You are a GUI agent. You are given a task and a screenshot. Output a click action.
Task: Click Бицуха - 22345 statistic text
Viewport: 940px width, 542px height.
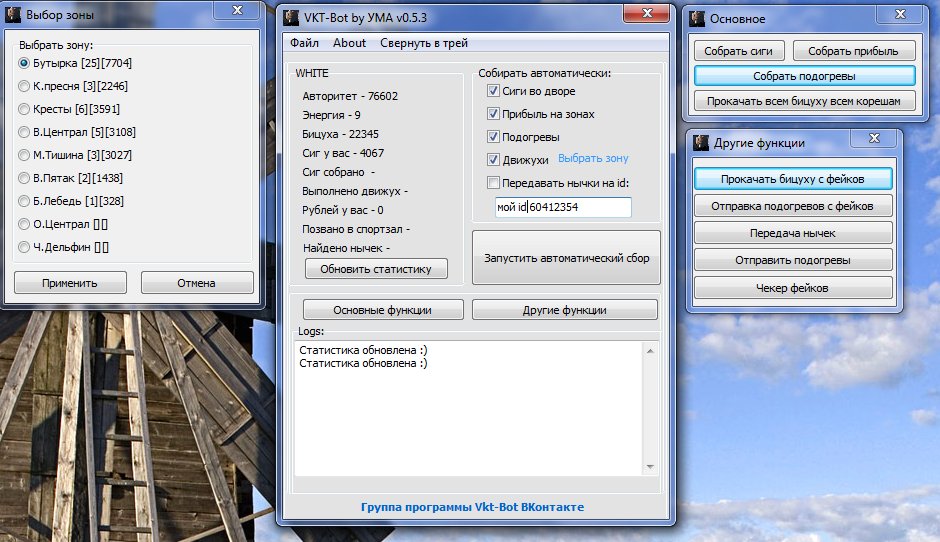tap(341, 134)
